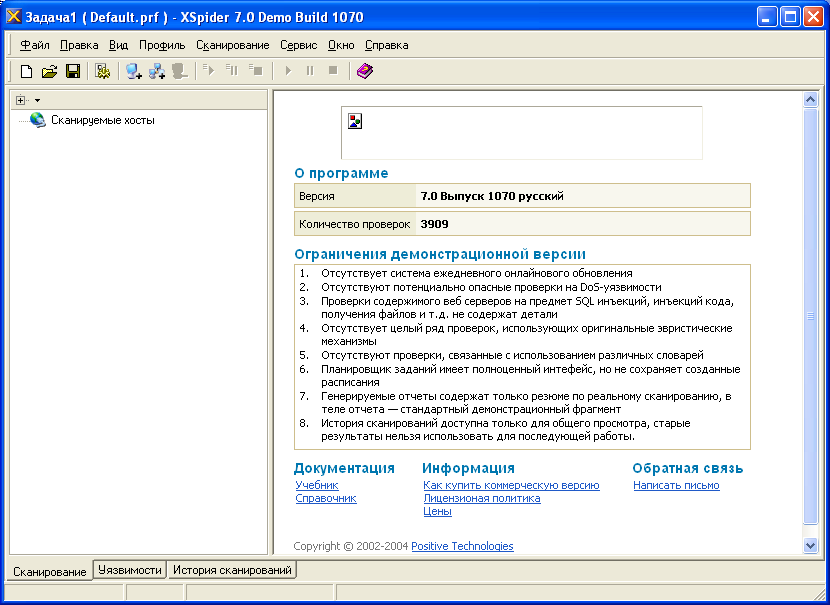Open the Лицензионая политика link
This screenshot has width=830, height=605.
point(482,498)
